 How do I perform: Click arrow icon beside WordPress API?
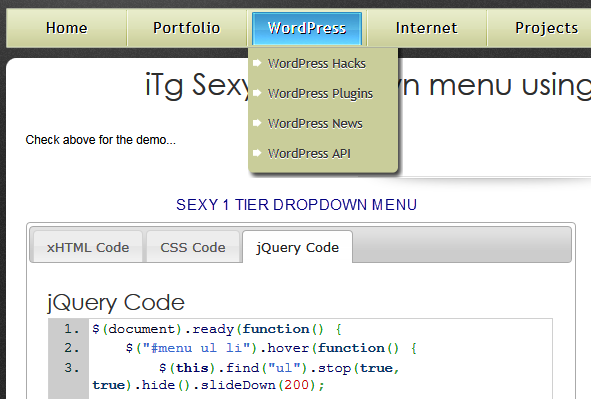coord(257,153)
